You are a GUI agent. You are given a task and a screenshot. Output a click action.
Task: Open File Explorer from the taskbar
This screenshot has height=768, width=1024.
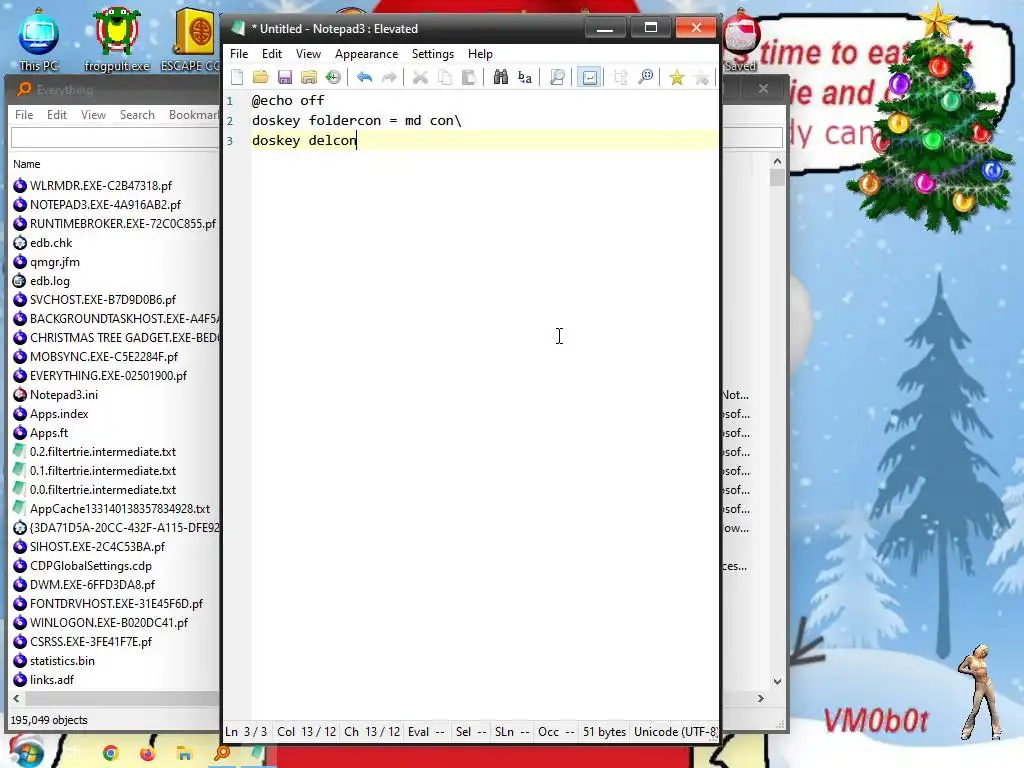coord(185,753)
